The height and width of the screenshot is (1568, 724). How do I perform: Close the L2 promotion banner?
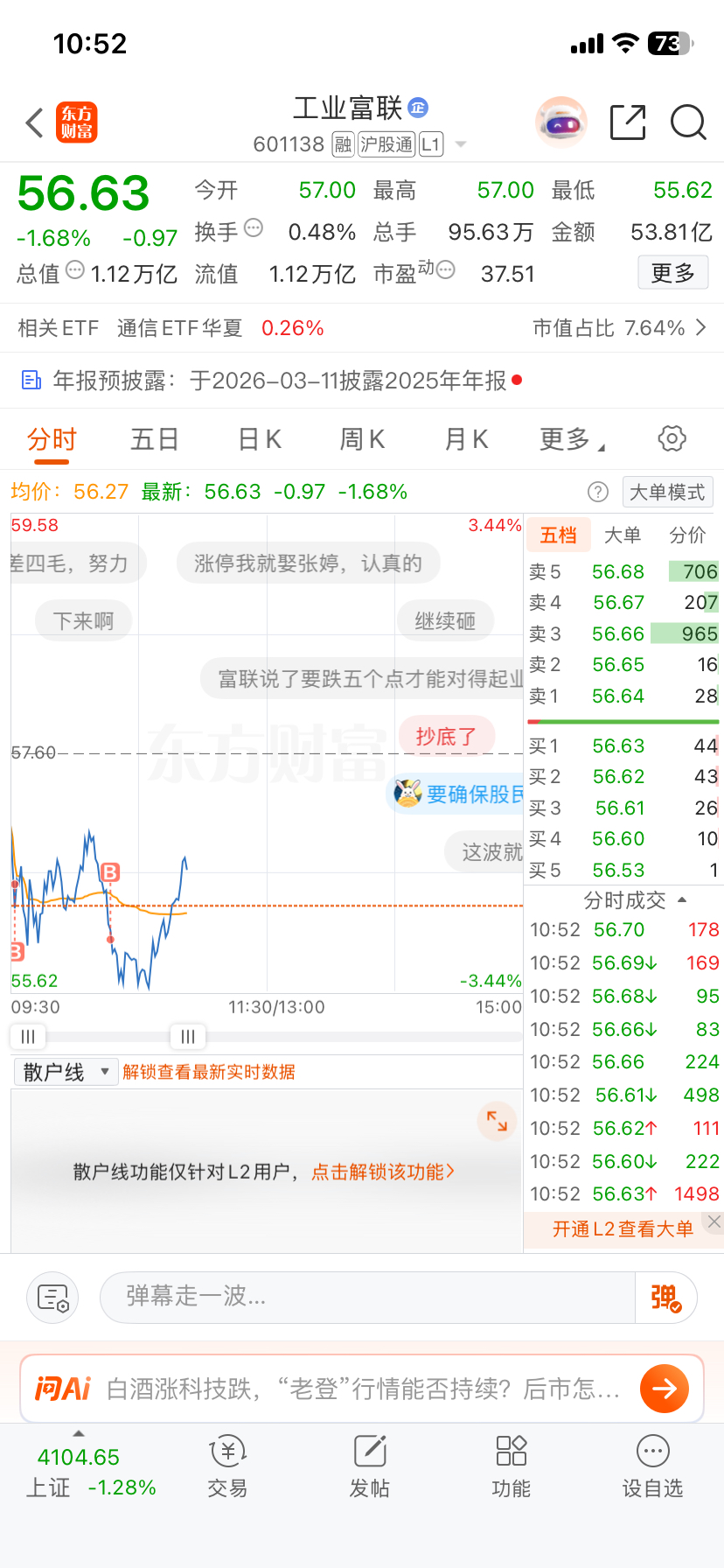714,1221
